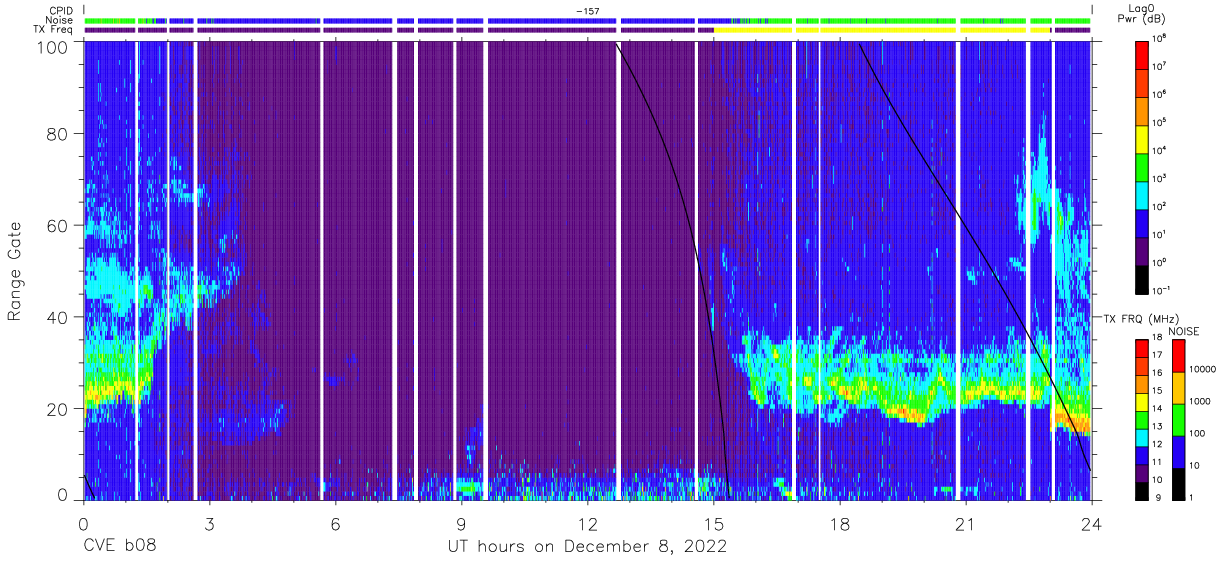Image resolution: width=1228 pixels, height=567 pixels.
Task: Click x-axis tick label '24'
Action: [1091, 524]
